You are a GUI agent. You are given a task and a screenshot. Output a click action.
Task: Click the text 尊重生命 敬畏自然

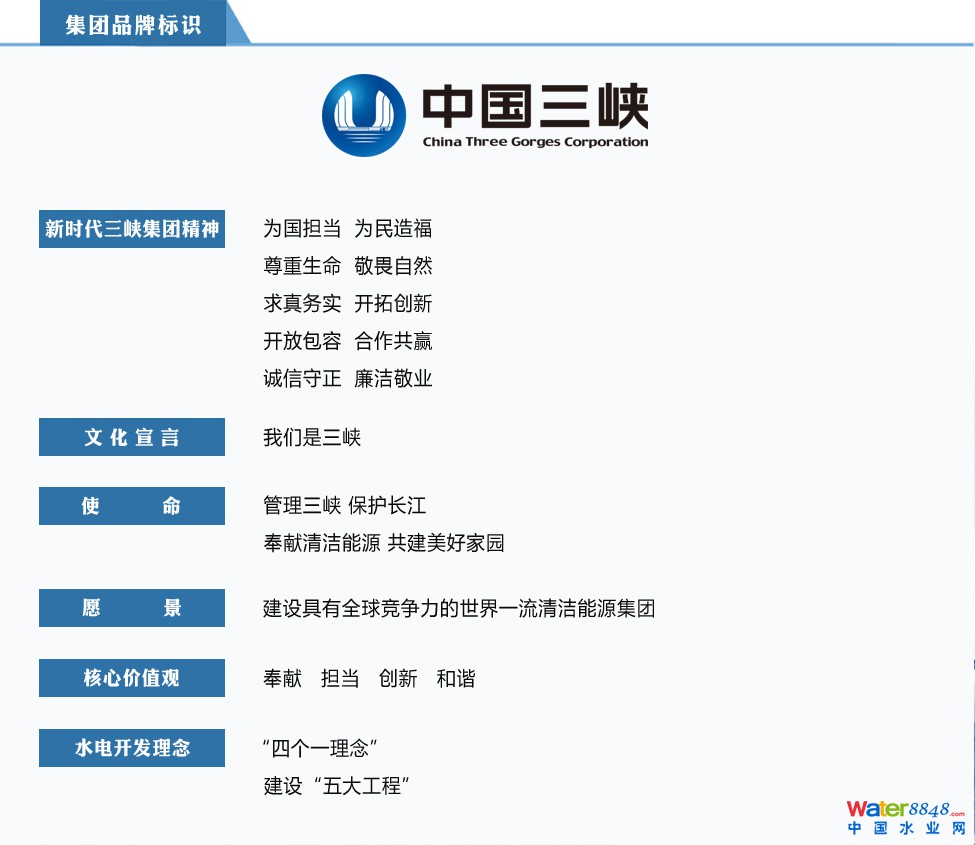click(347, 266)
